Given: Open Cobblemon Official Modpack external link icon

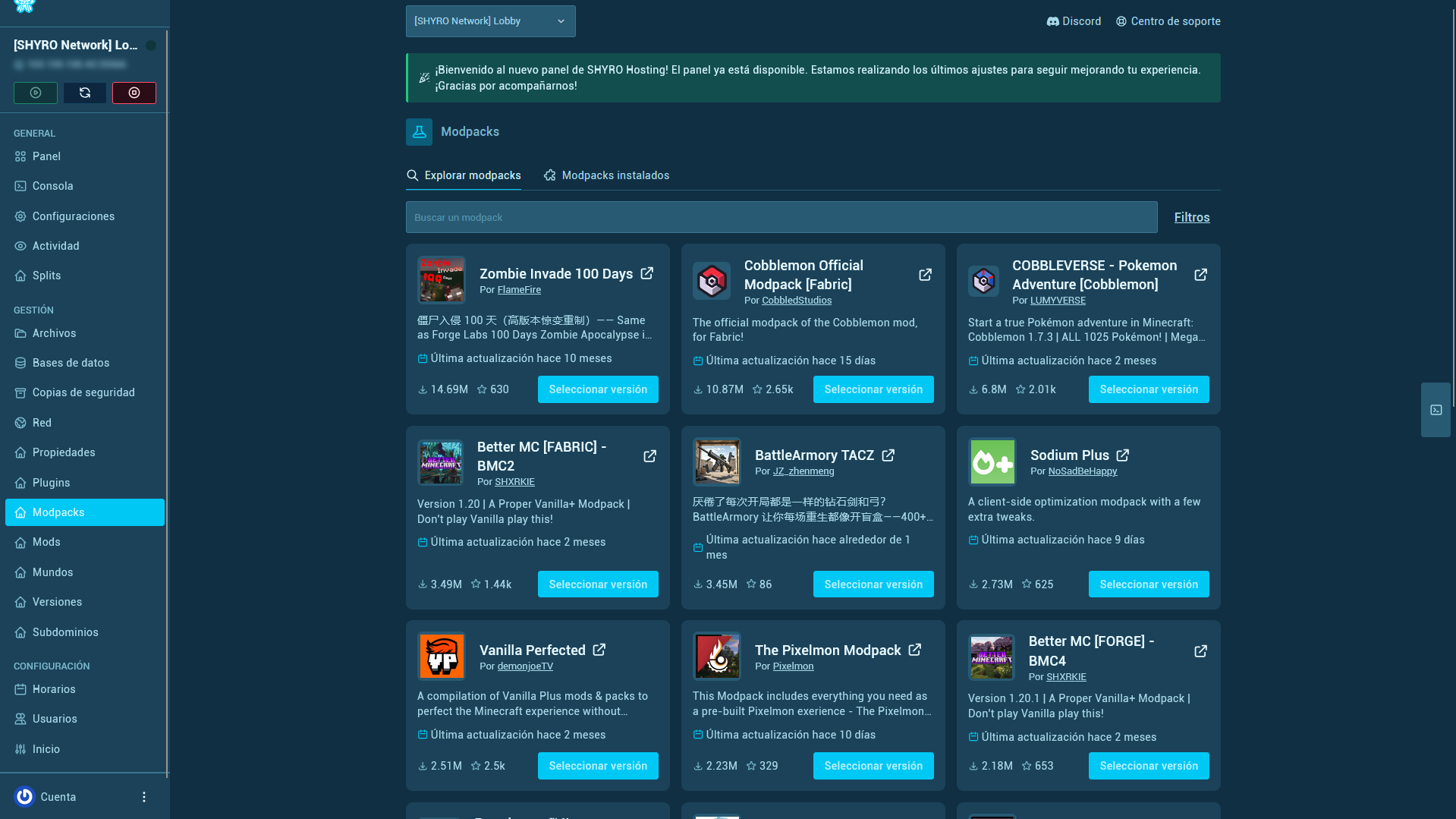Looking at the screenshot, I should [x=925, y=275].
